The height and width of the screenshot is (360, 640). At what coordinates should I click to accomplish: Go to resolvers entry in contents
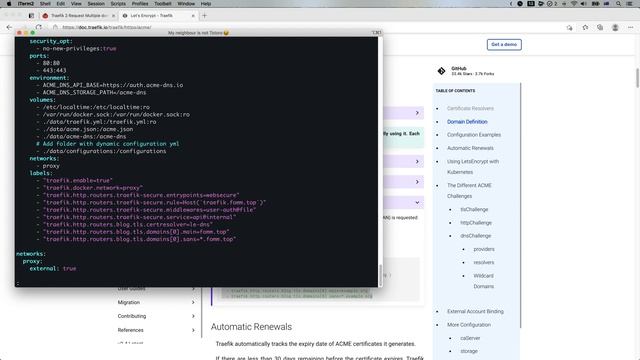484,262
